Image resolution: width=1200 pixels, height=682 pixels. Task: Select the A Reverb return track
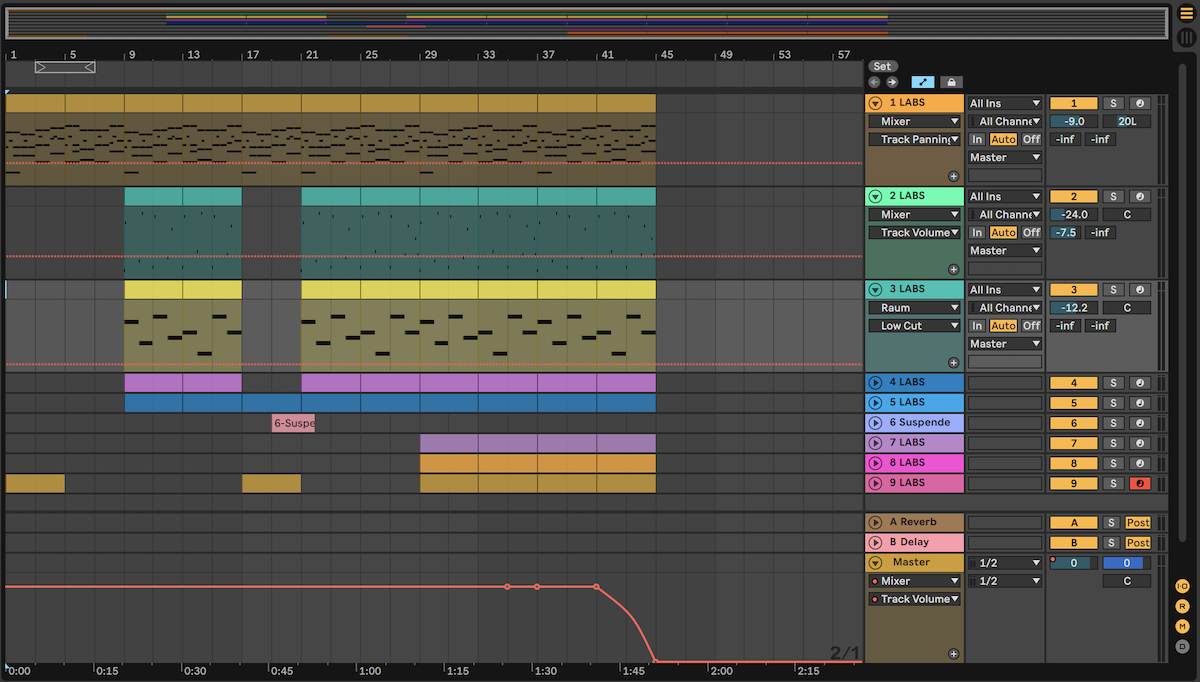pyautogui.click(x=915, y=523)
